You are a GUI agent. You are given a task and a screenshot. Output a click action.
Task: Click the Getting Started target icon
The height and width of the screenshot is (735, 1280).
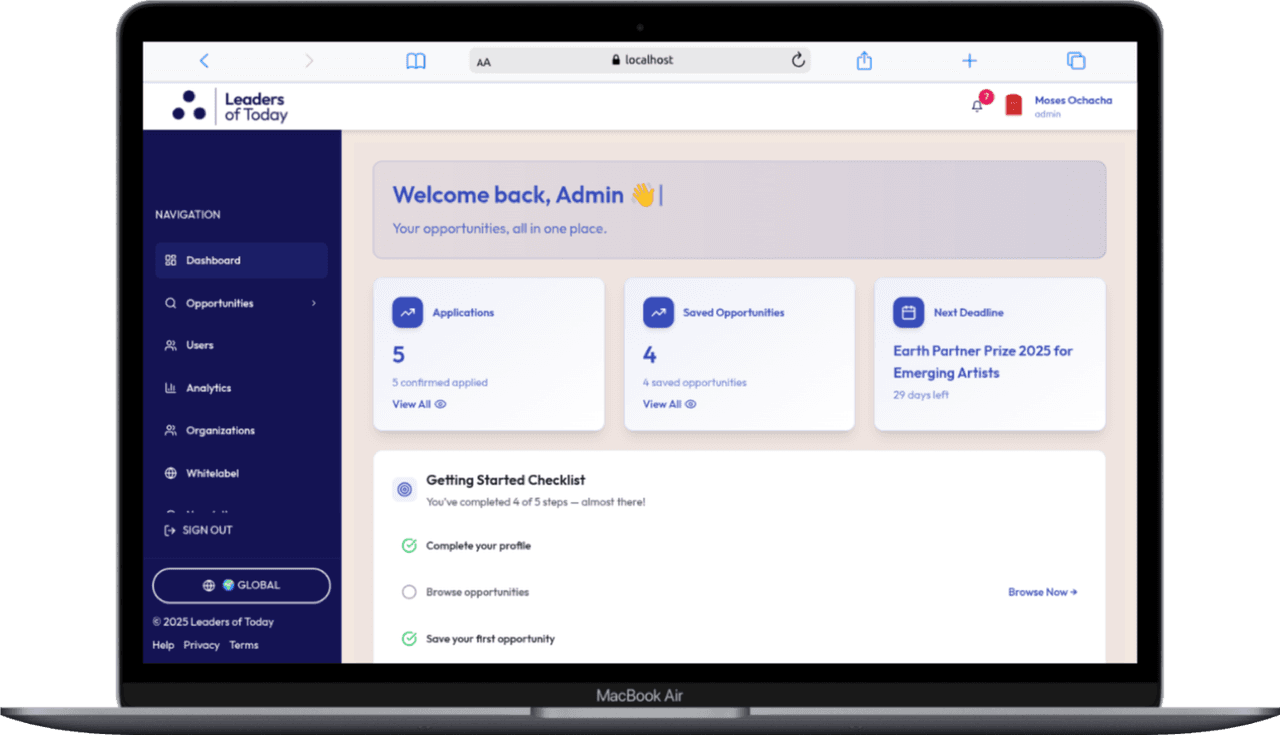click(x=404, y=489)
